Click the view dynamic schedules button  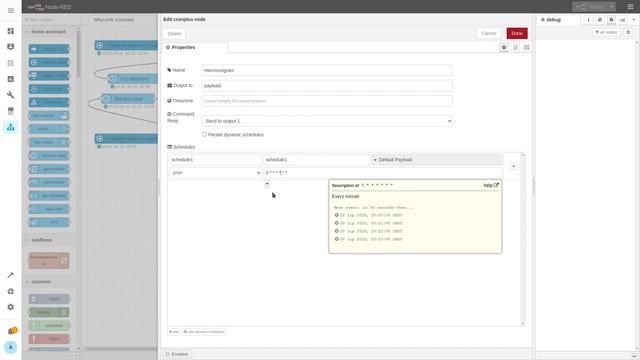pos(203,332)
